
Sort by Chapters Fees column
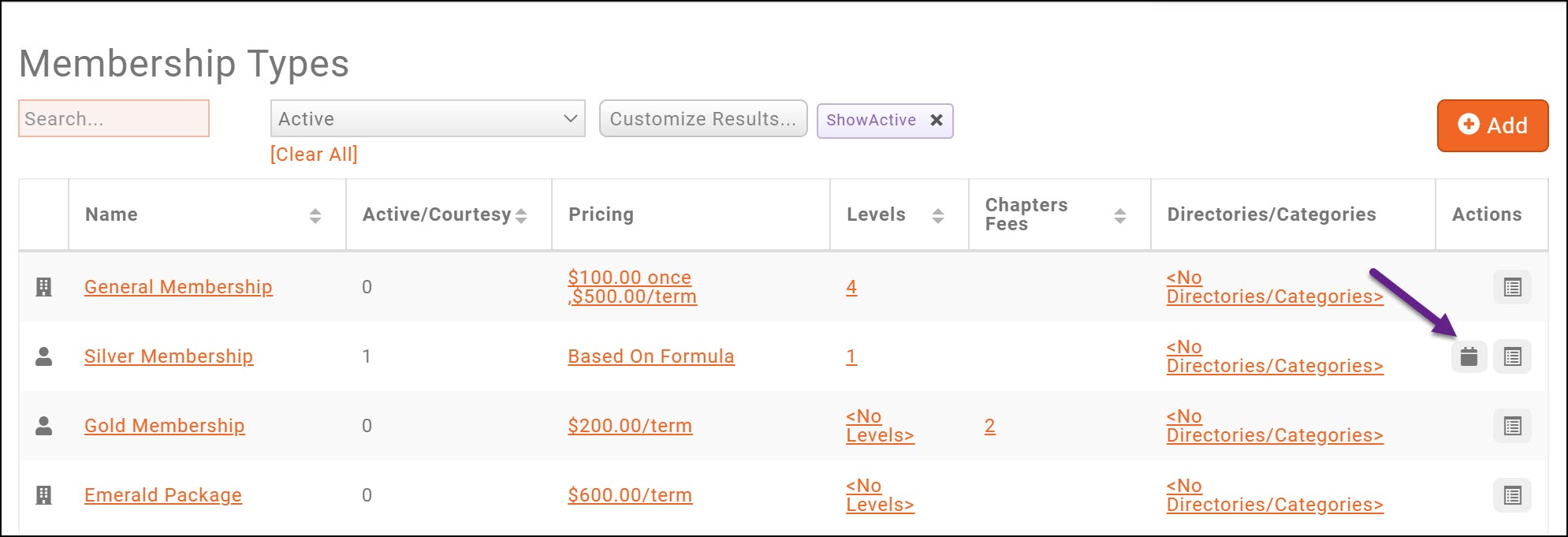(x=1119, y=215)
